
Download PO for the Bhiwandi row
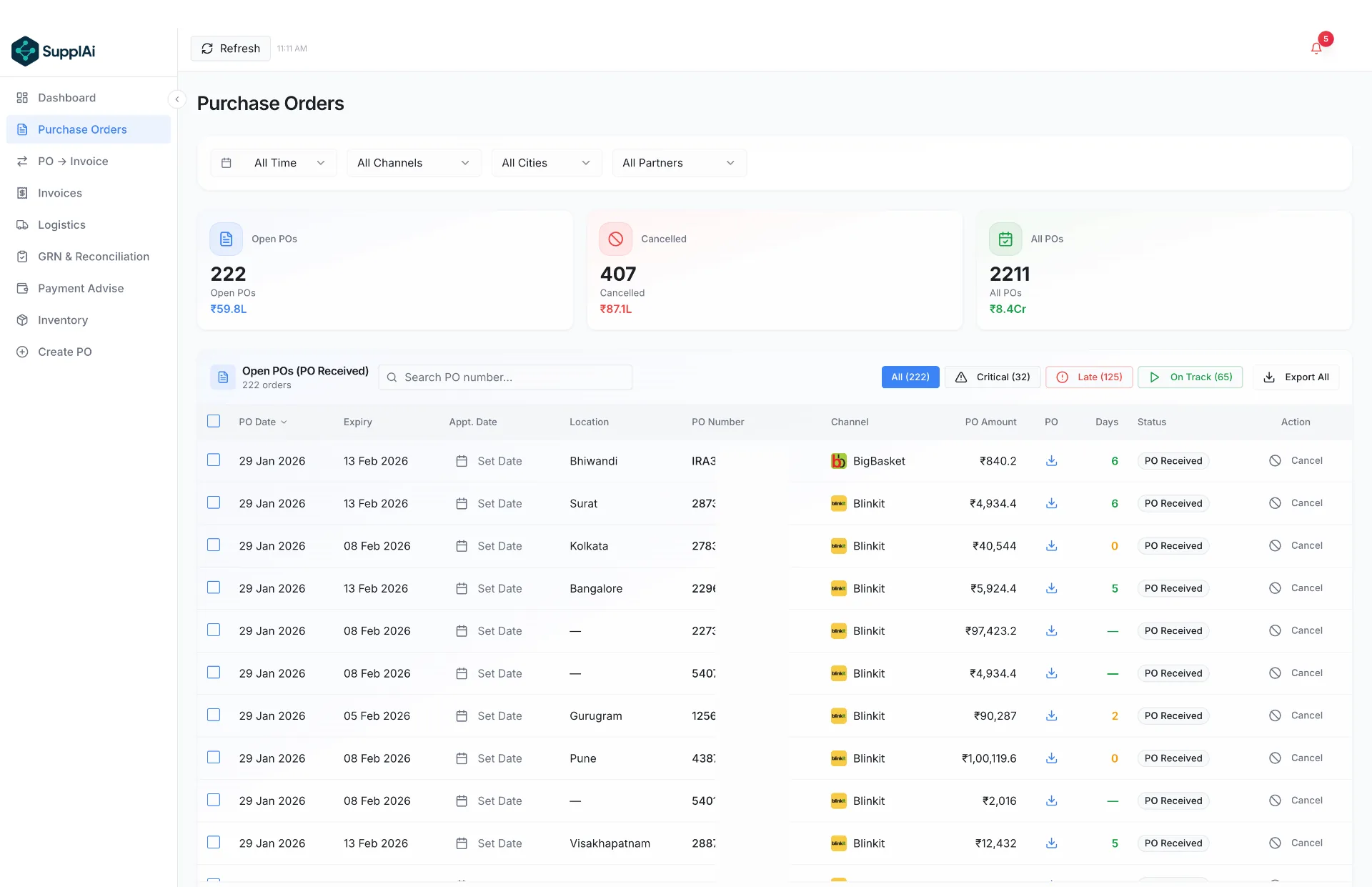(1051, 461)
